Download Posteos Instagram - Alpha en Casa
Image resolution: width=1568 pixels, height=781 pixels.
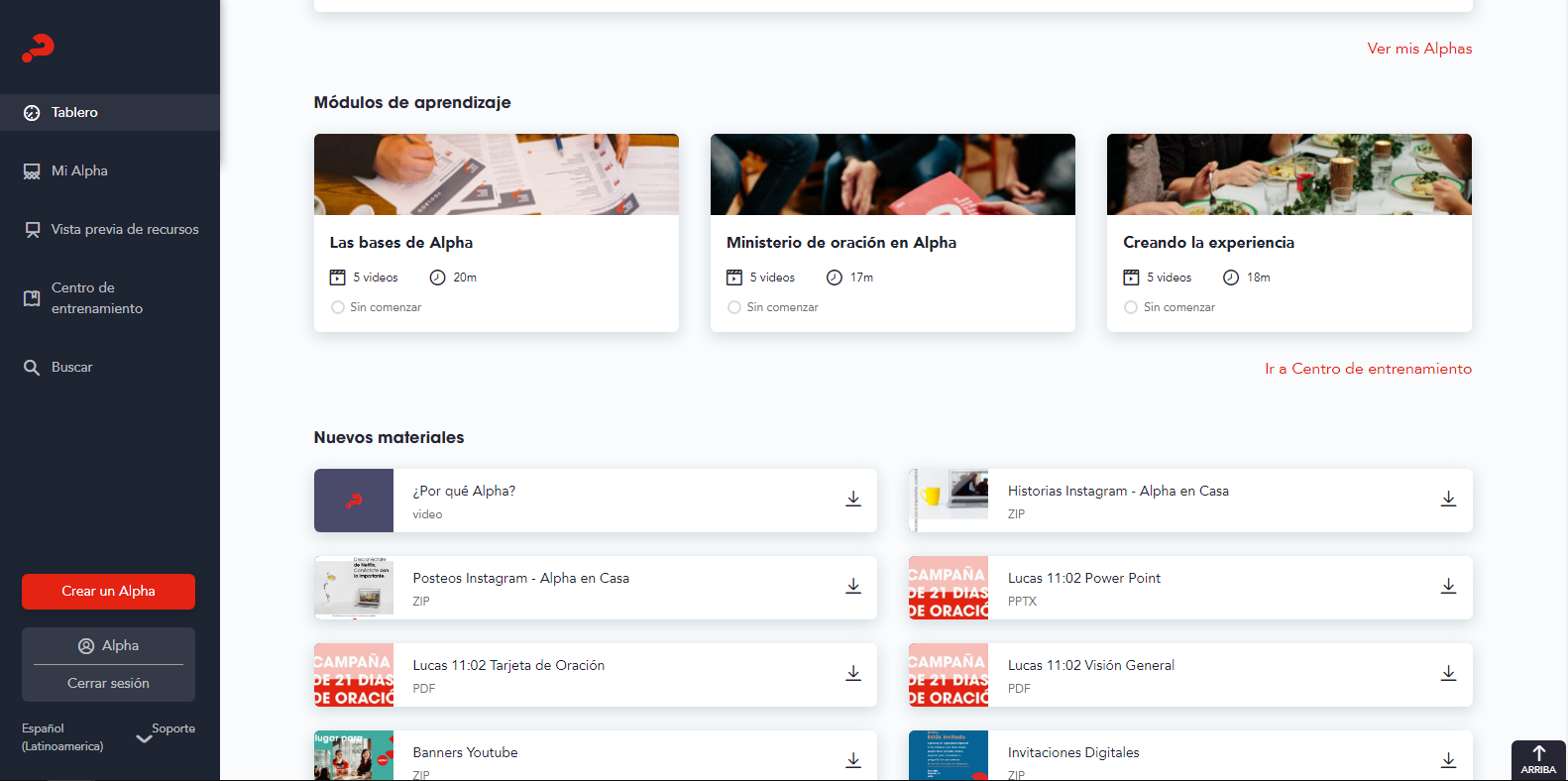[x=853, y=586]
